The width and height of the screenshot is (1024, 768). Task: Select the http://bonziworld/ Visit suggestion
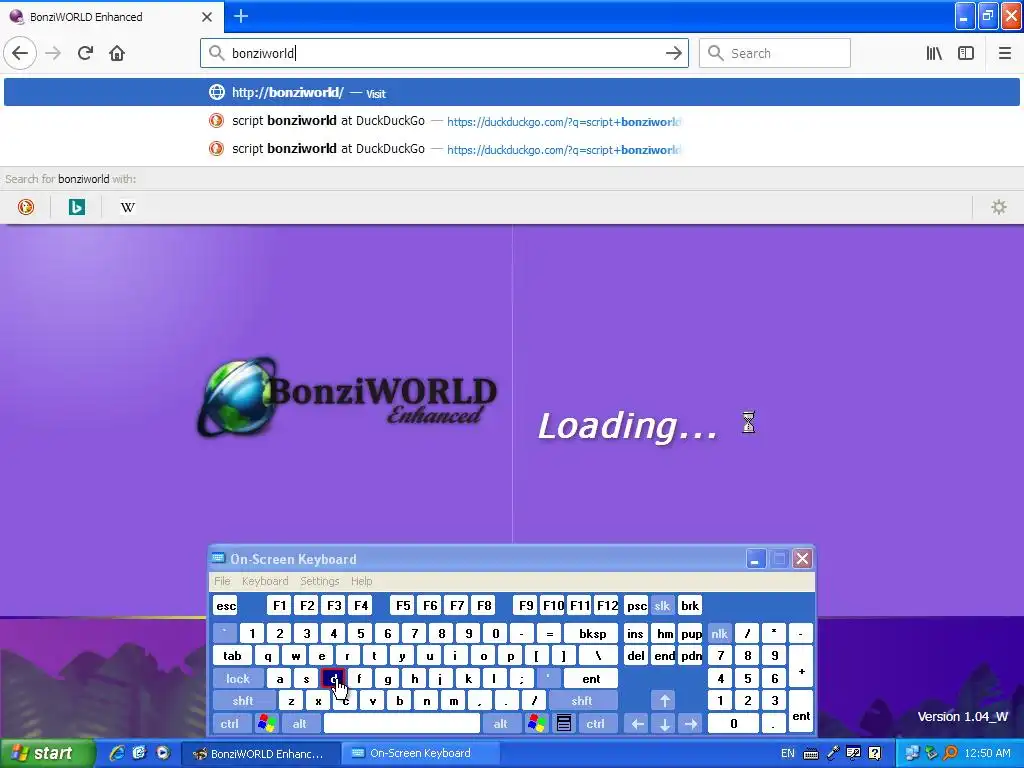coord(512,92)
